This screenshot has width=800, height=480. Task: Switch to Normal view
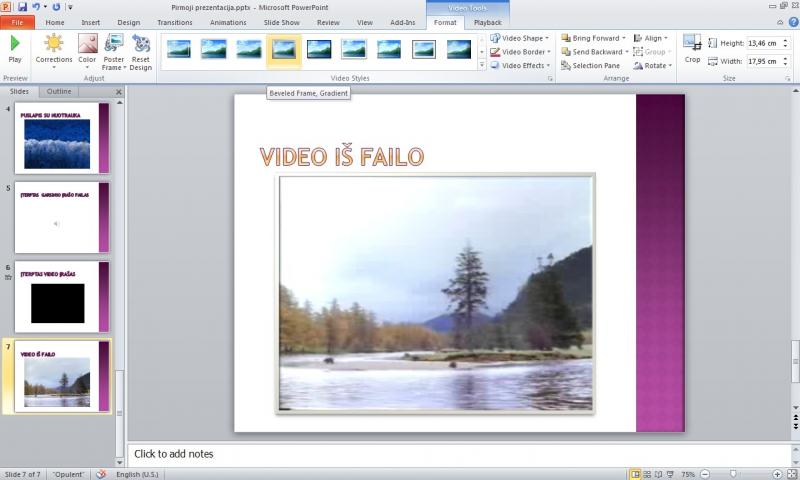635,474
